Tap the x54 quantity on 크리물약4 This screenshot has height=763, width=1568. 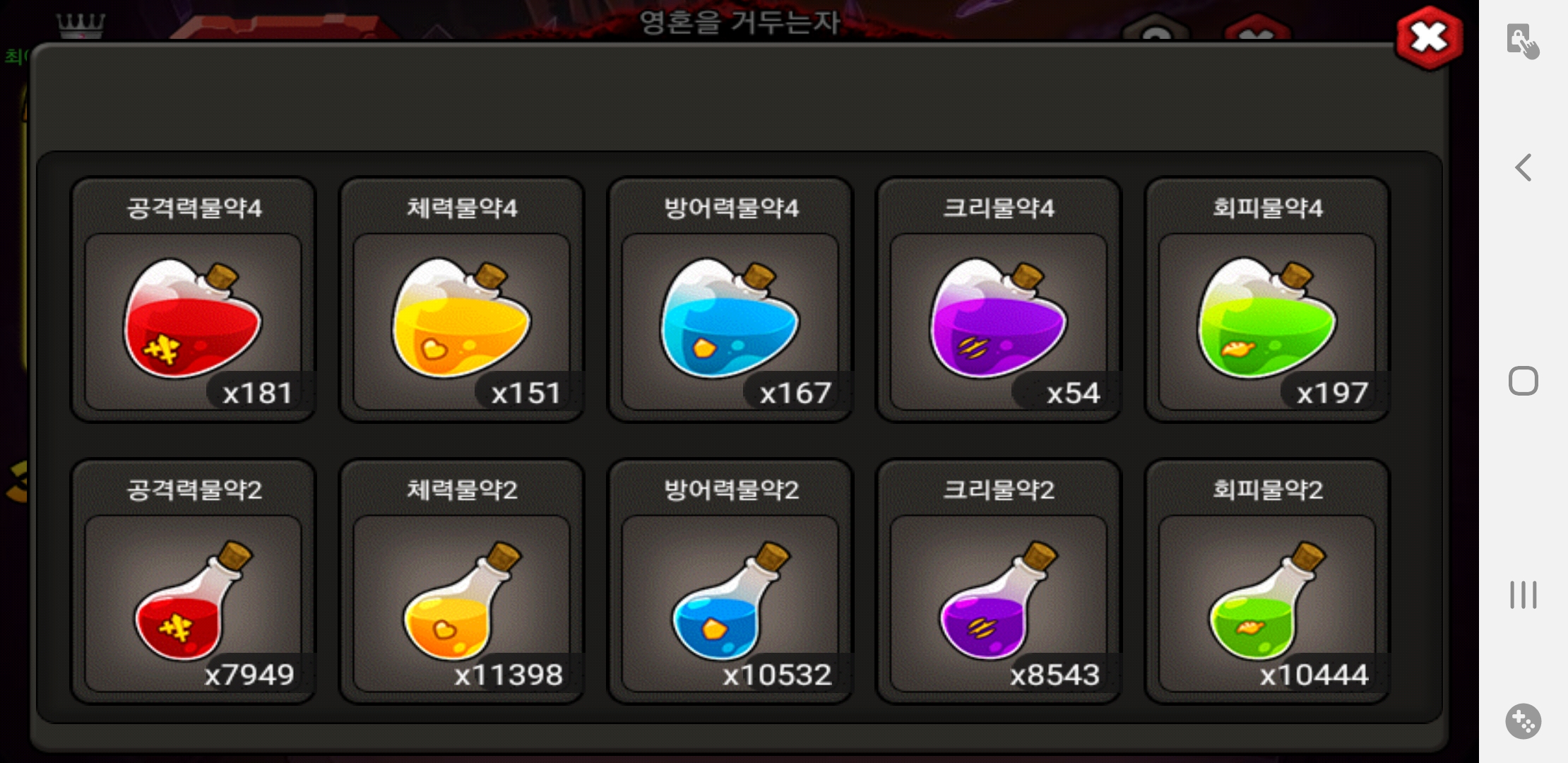(x=1073, y=393)
